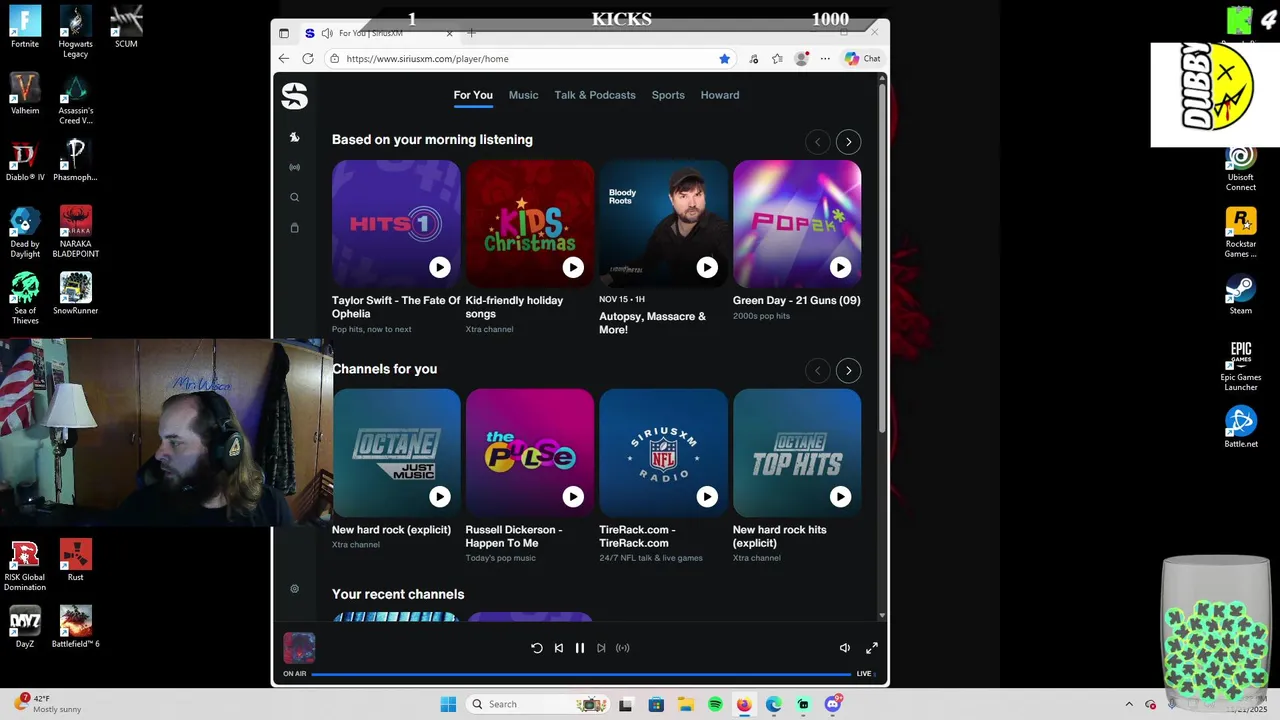Open a new browser tab
This screenshot has width=1280, height=720.
coord(472,33)
